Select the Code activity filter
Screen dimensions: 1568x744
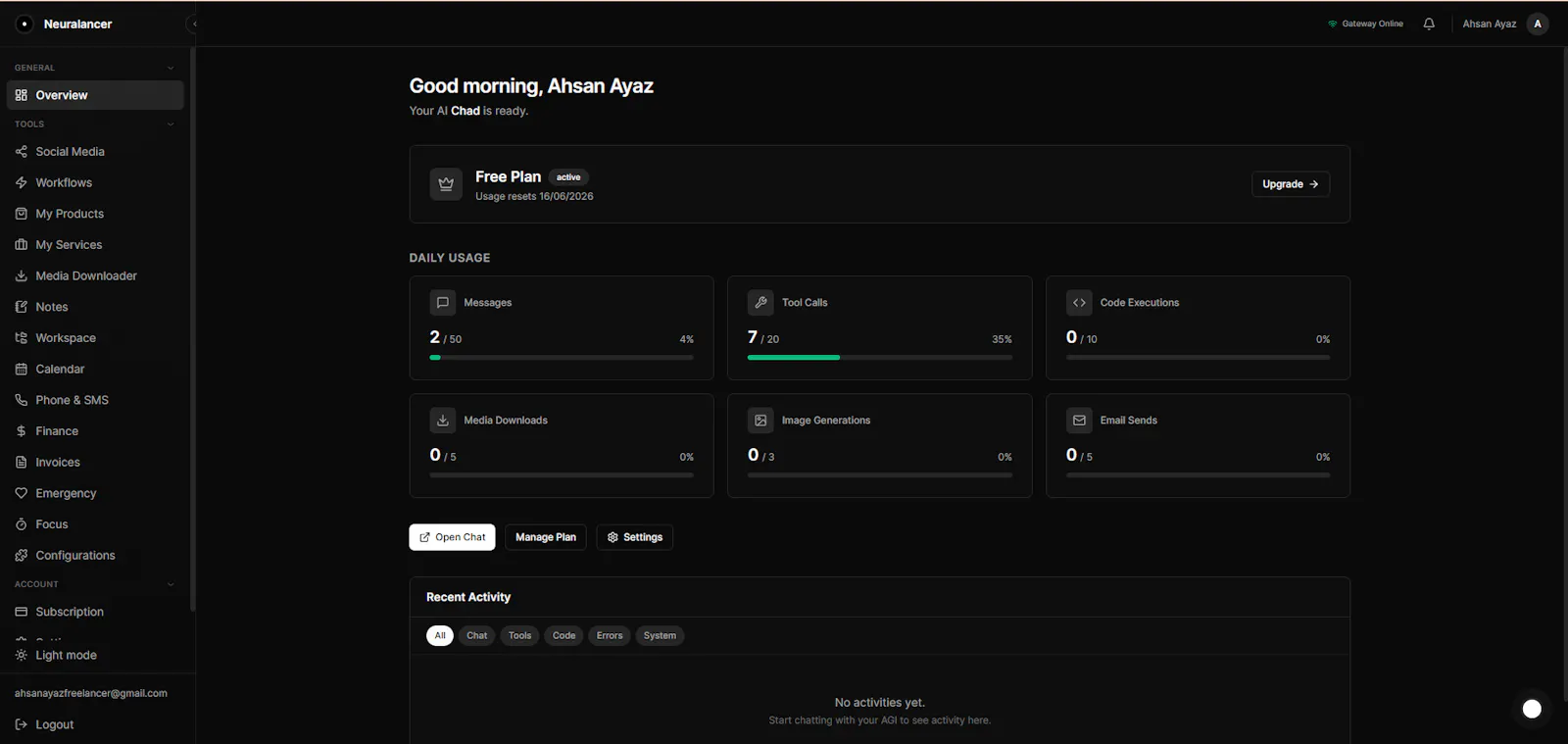click(564, 636)
